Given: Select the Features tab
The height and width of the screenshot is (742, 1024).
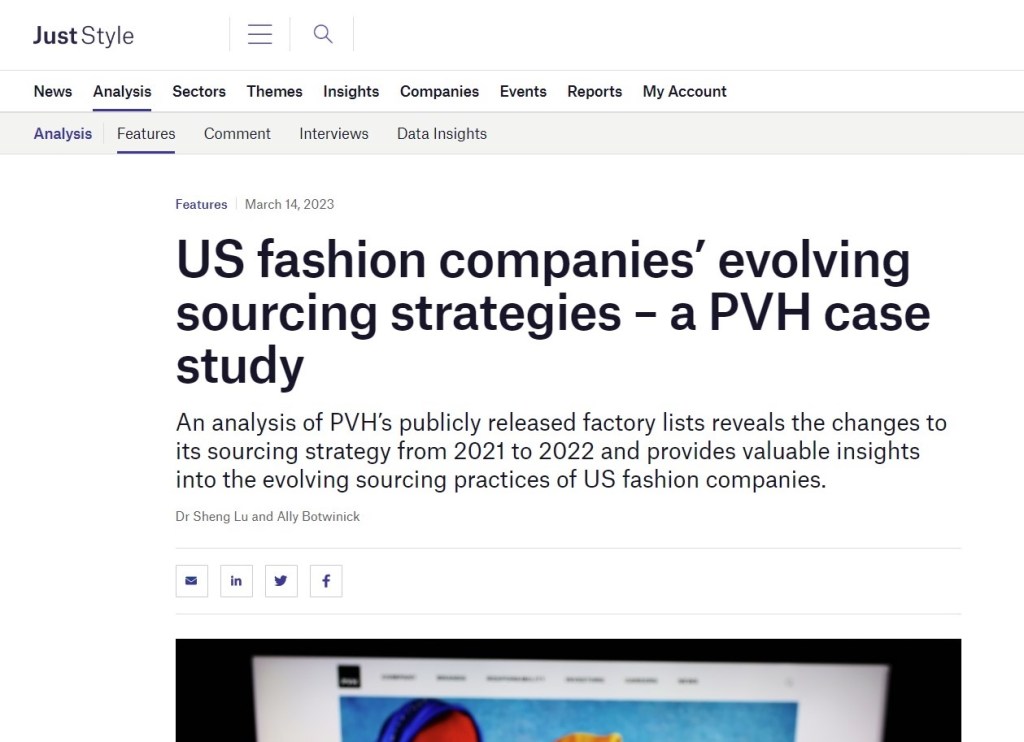Looking at the screenshot, I should click(x=145, y=133).
